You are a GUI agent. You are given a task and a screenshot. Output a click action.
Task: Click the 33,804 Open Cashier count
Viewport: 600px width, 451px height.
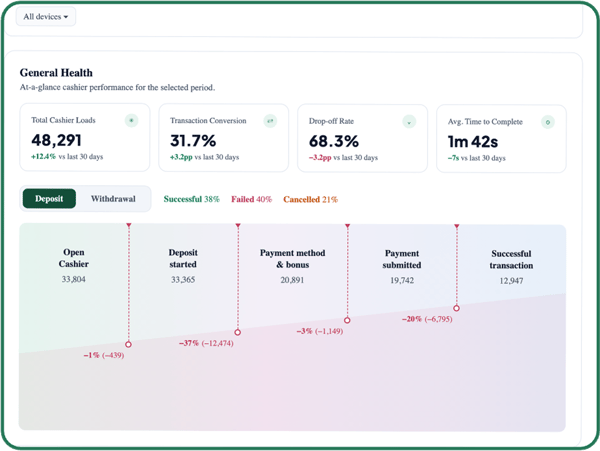point(73,279)
